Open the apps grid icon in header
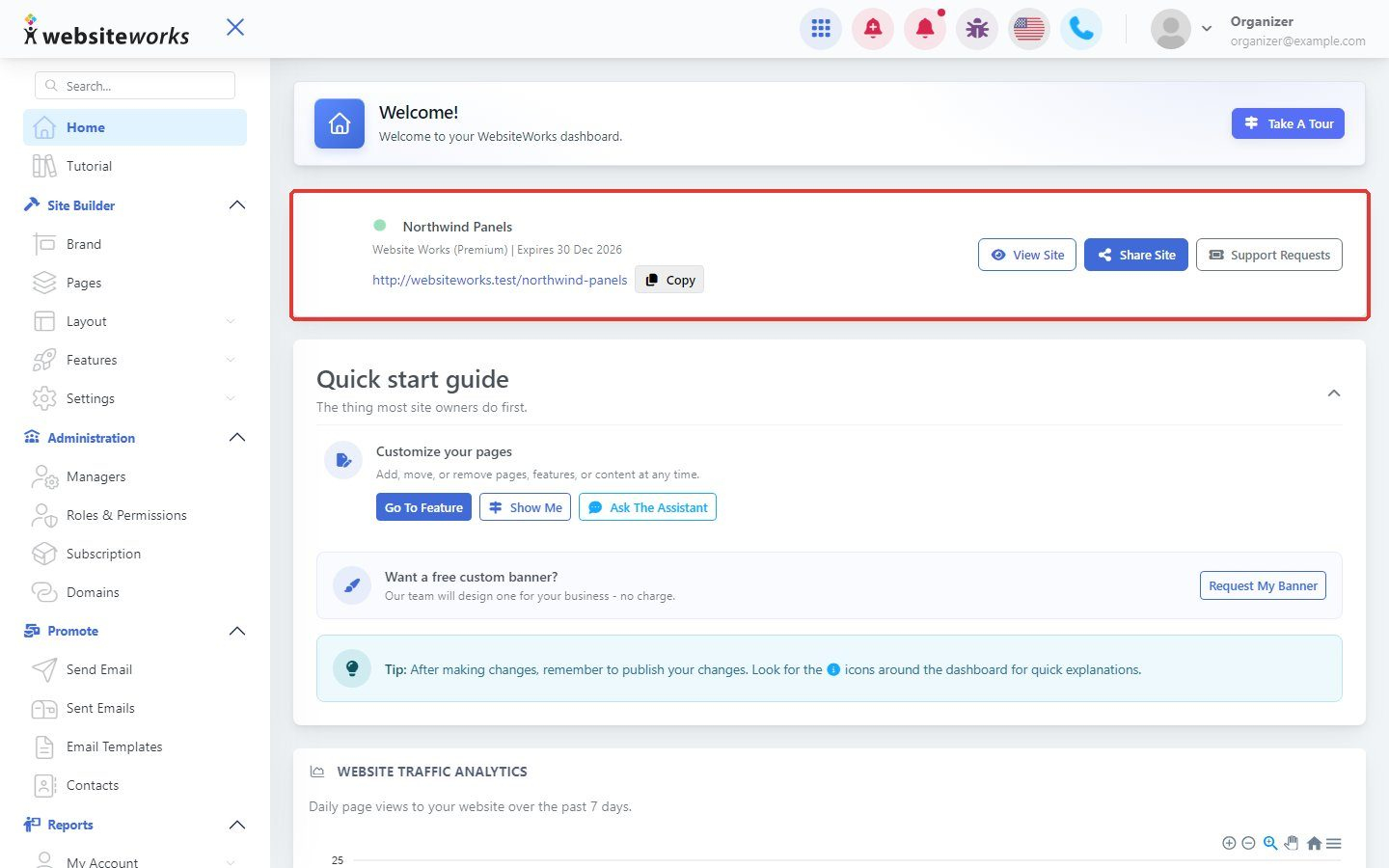1389x868 pixels. coord(821,29)
